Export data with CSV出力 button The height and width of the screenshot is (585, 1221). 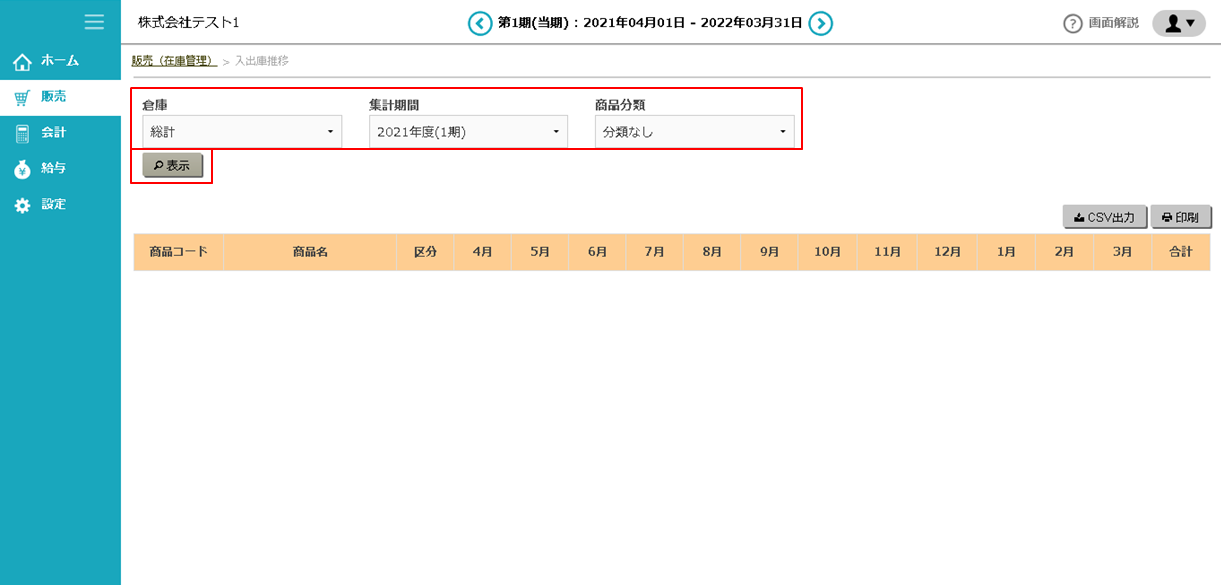pos(1104,217)
